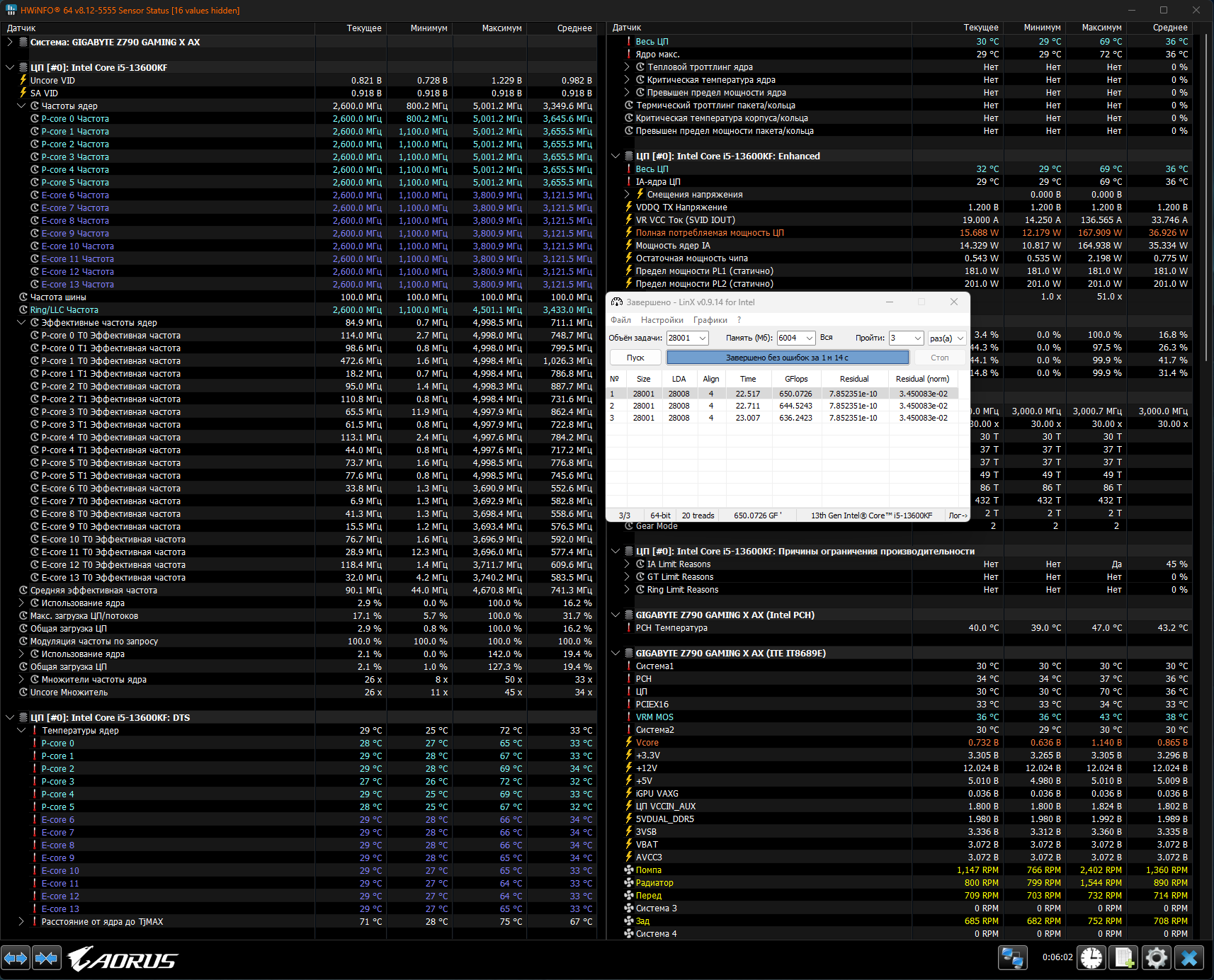The height and width of the screenshot is (980, 1214).
Task: Click the Time column header in LinX
Action: (748, 379)
